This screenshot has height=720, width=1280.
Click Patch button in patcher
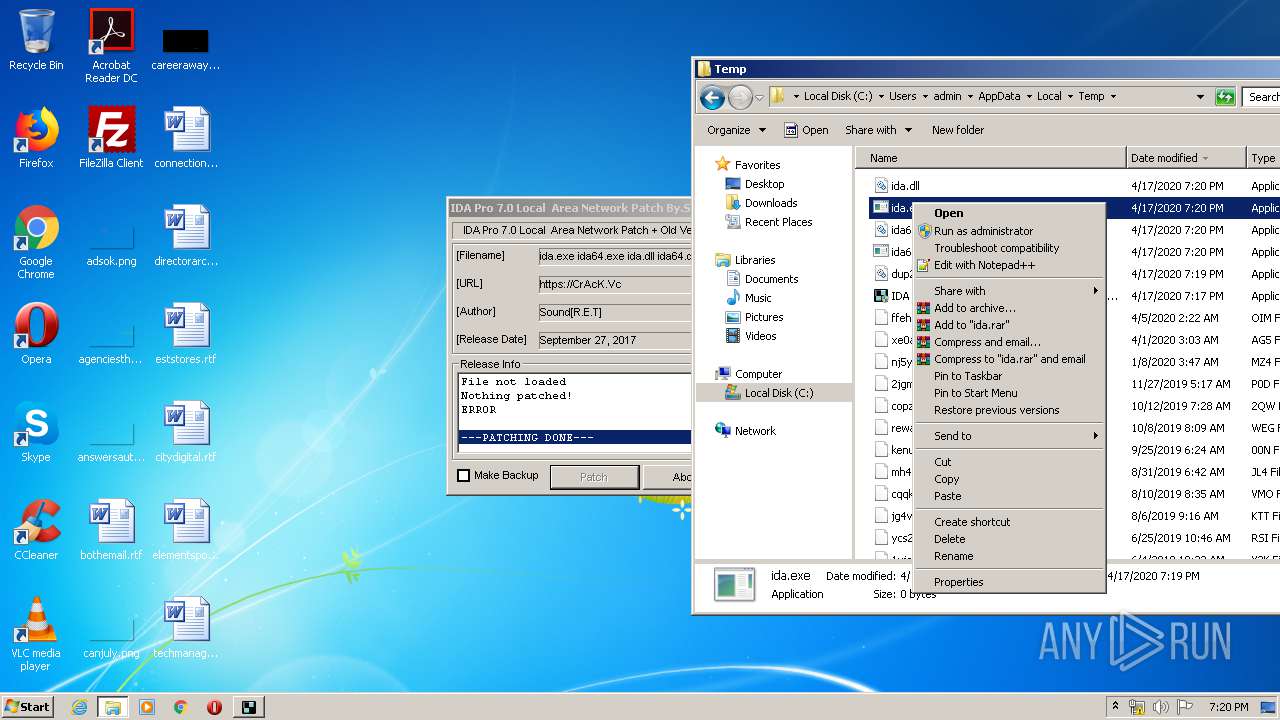[594, 477]
